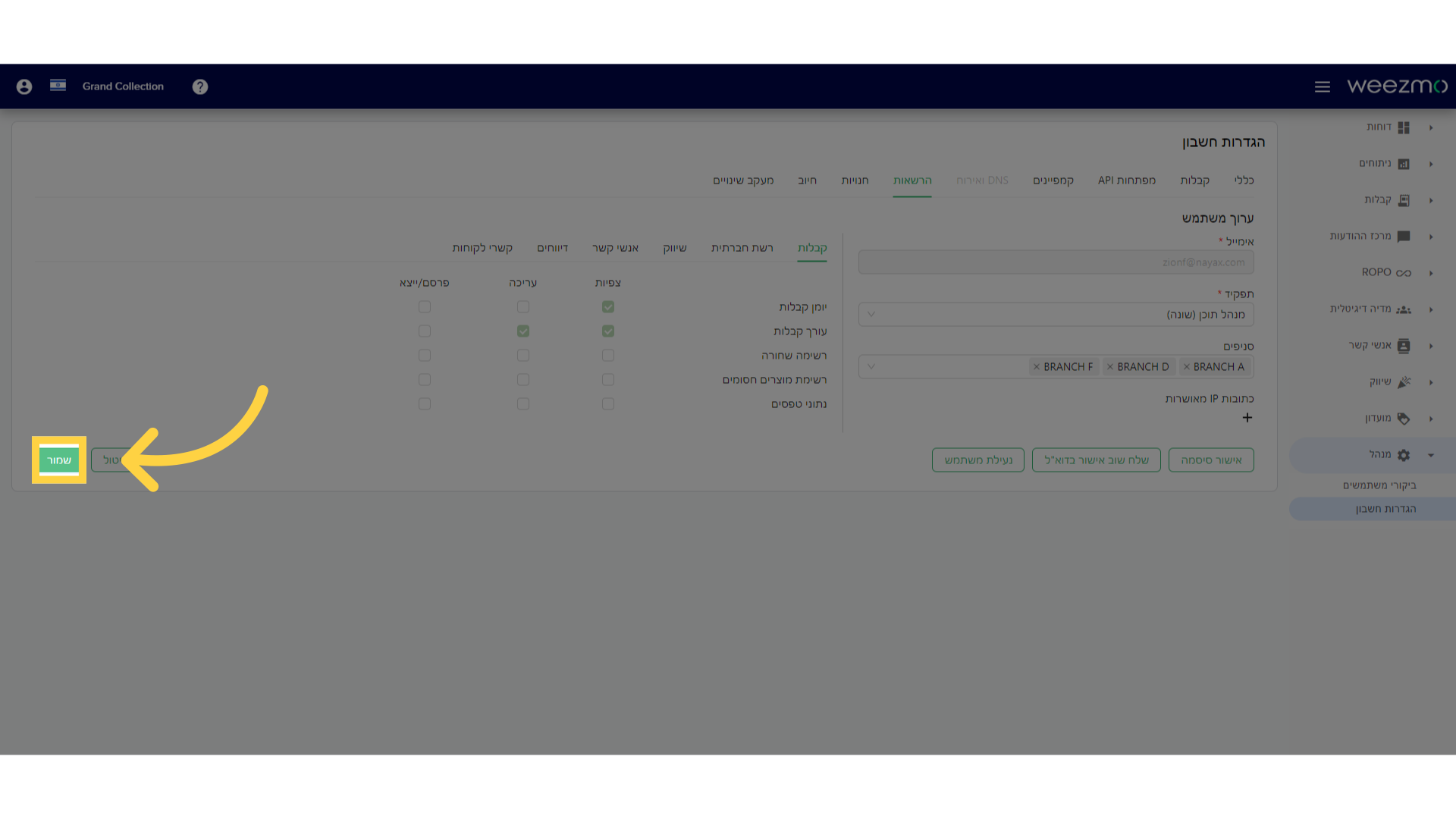This screenshot has height=819, width=1456.
Task: Click the מועדון tag icon
Action: pyautogui.click(x=1404, y=419)
